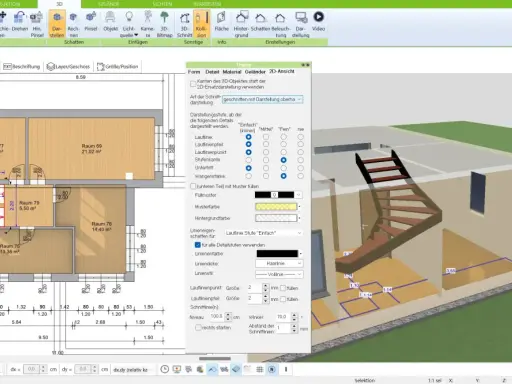The image size is (512, 384).
Task: Pick the yellow Musterfarbe swatch
Action: pos(276,207)
